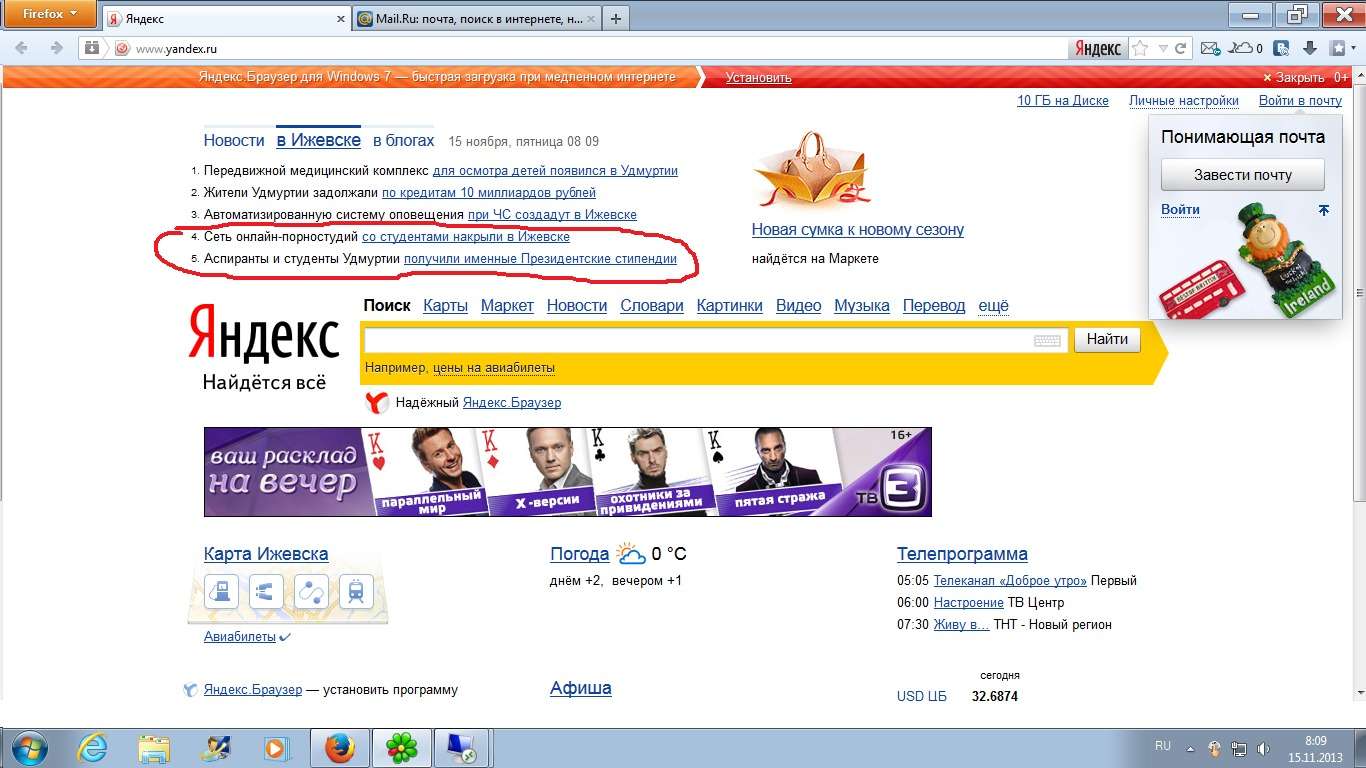Screen dimensions: 1366x768
Task: Click the gas station icon on map widget
Action: tap(222, 592)
